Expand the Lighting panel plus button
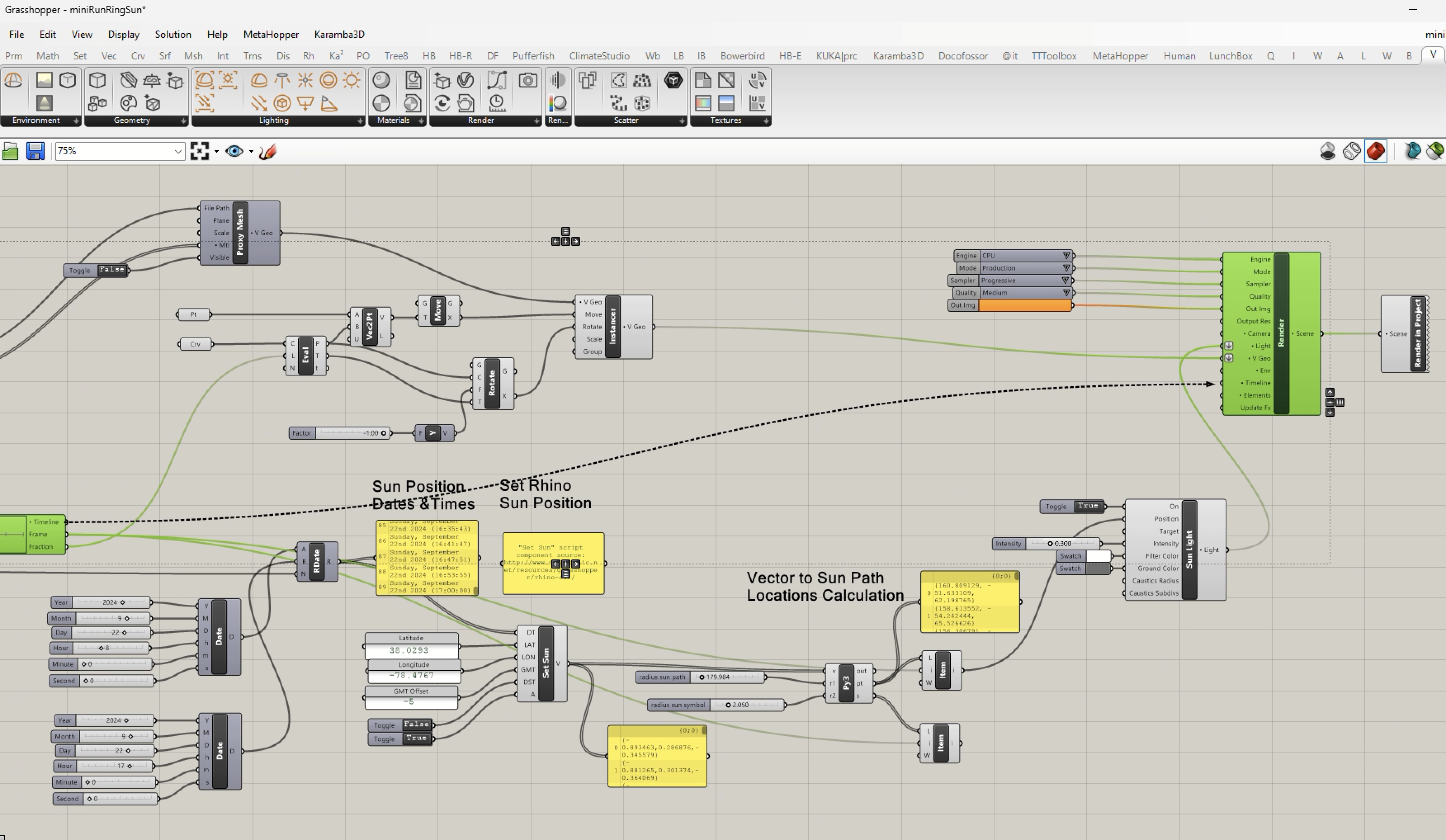 coord(360,121)
